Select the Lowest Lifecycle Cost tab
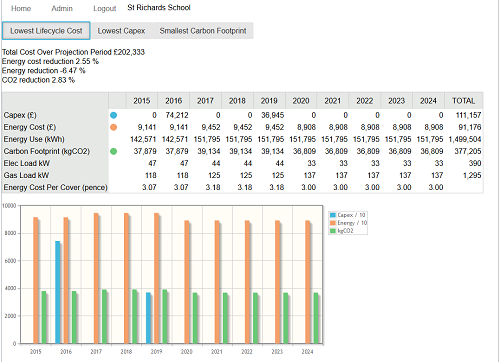The height and width of the screenshot is (362, 500). point(46,31)
